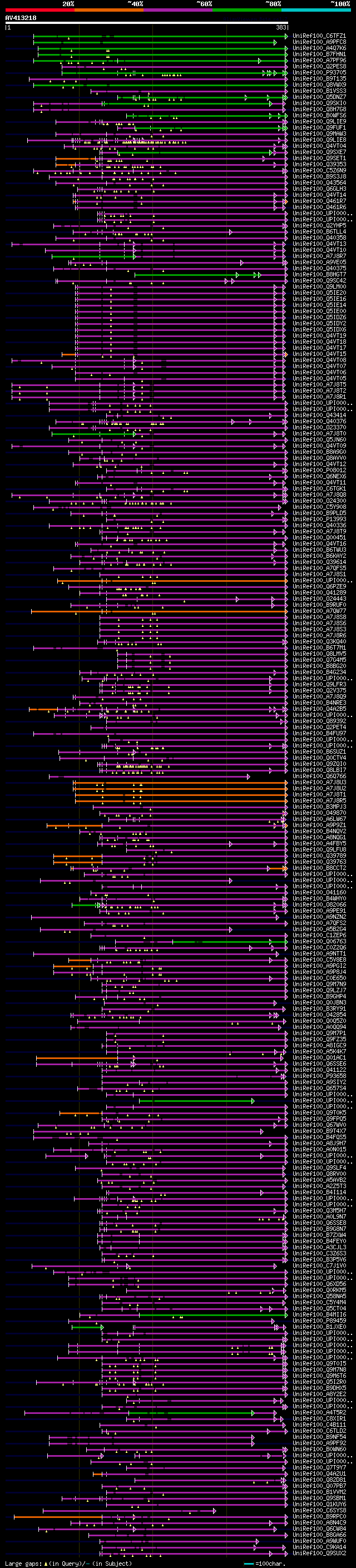Select hit UniRef100_B1VSS3

coord(319,91)
